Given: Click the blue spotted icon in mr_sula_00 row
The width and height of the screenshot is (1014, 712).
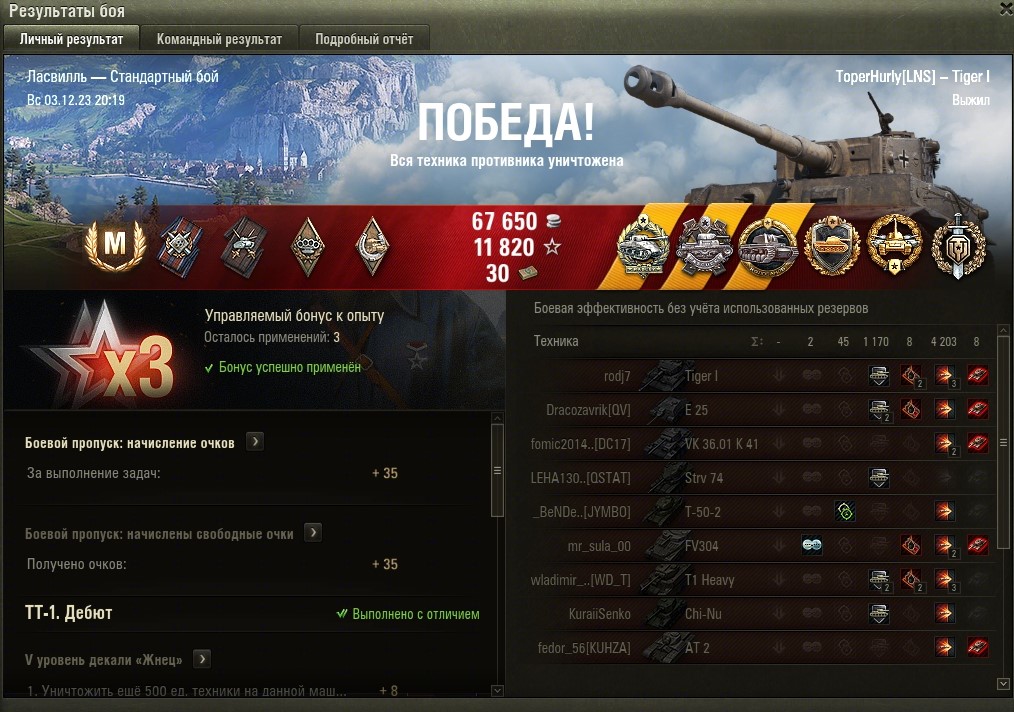Looking at the screenshot, I should tap(812, 545).
